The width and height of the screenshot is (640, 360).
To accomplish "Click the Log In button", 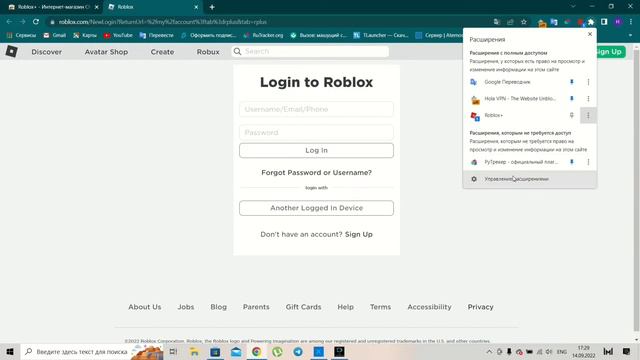I will 316,151.
